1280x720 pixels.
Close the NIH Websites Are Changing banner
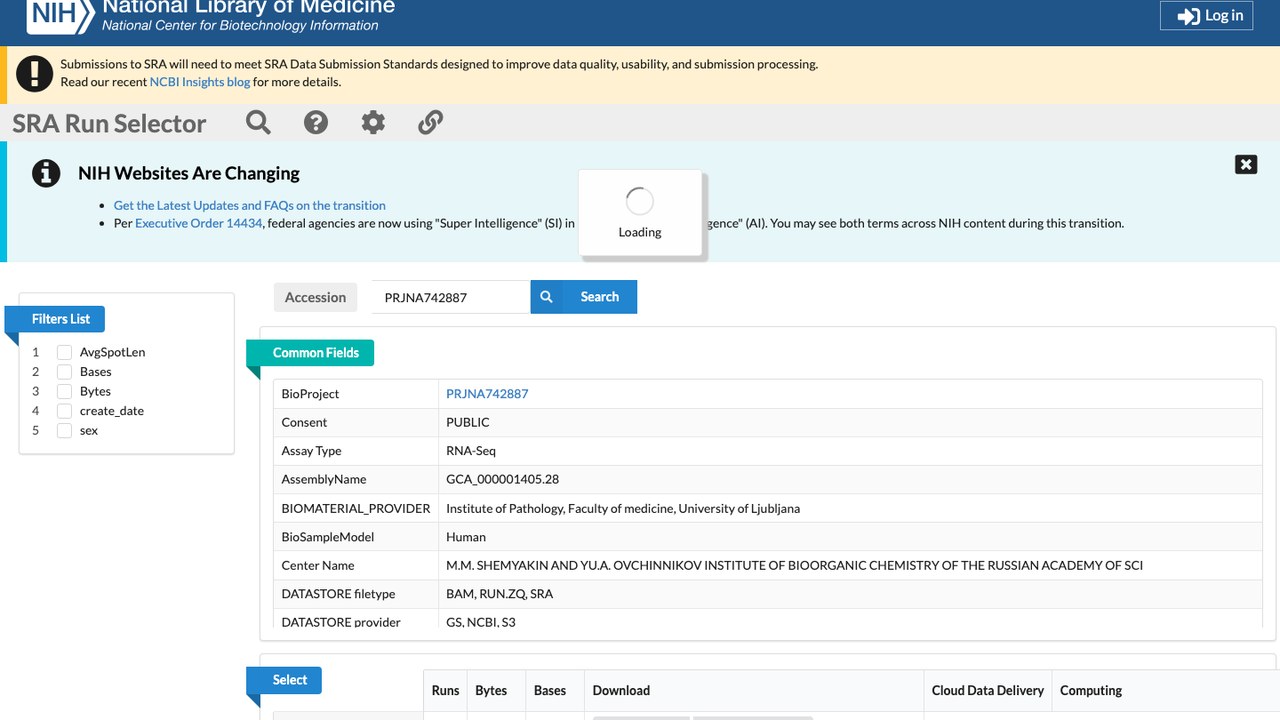(x=1246, y=164)
